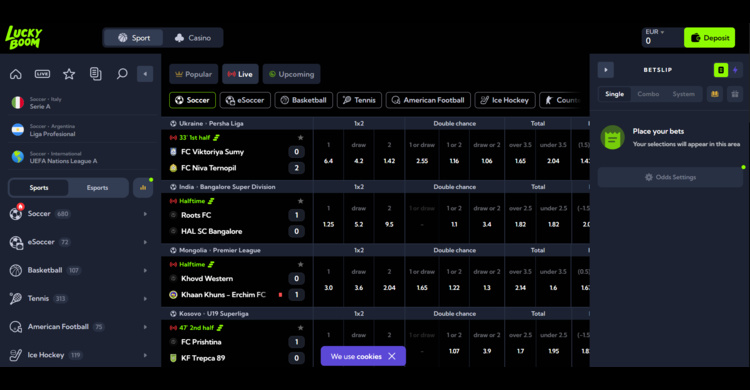
Task: Expand Ice Hockey category in sidebar
Action: pos(79,355)
